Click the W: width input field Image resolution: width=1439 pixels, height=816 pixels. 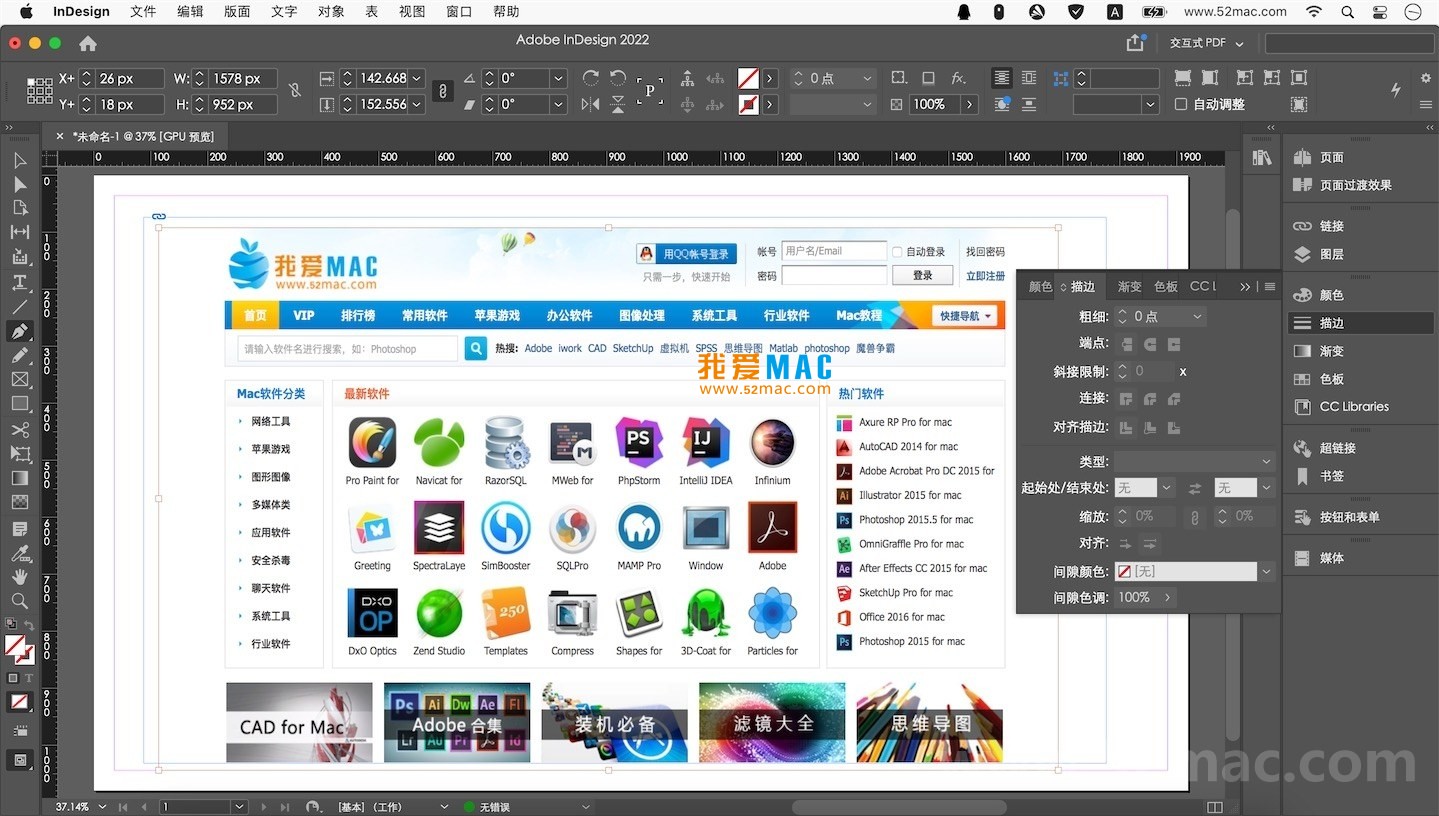244,78
